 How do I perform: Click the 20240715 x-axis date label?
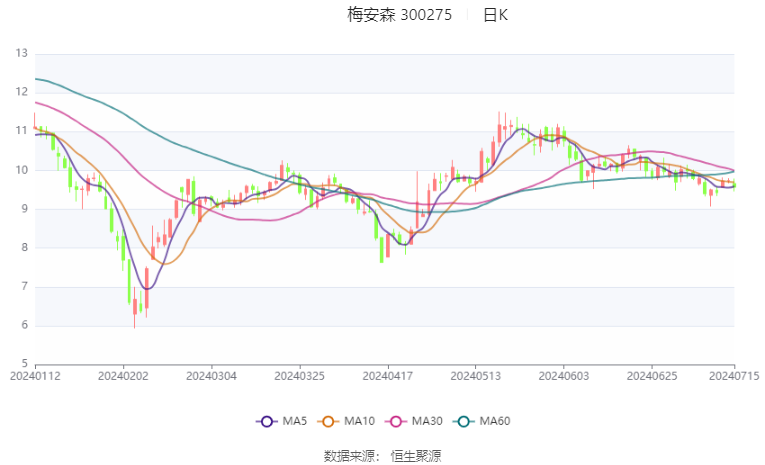pyautogui.click(x=734, y=376)
